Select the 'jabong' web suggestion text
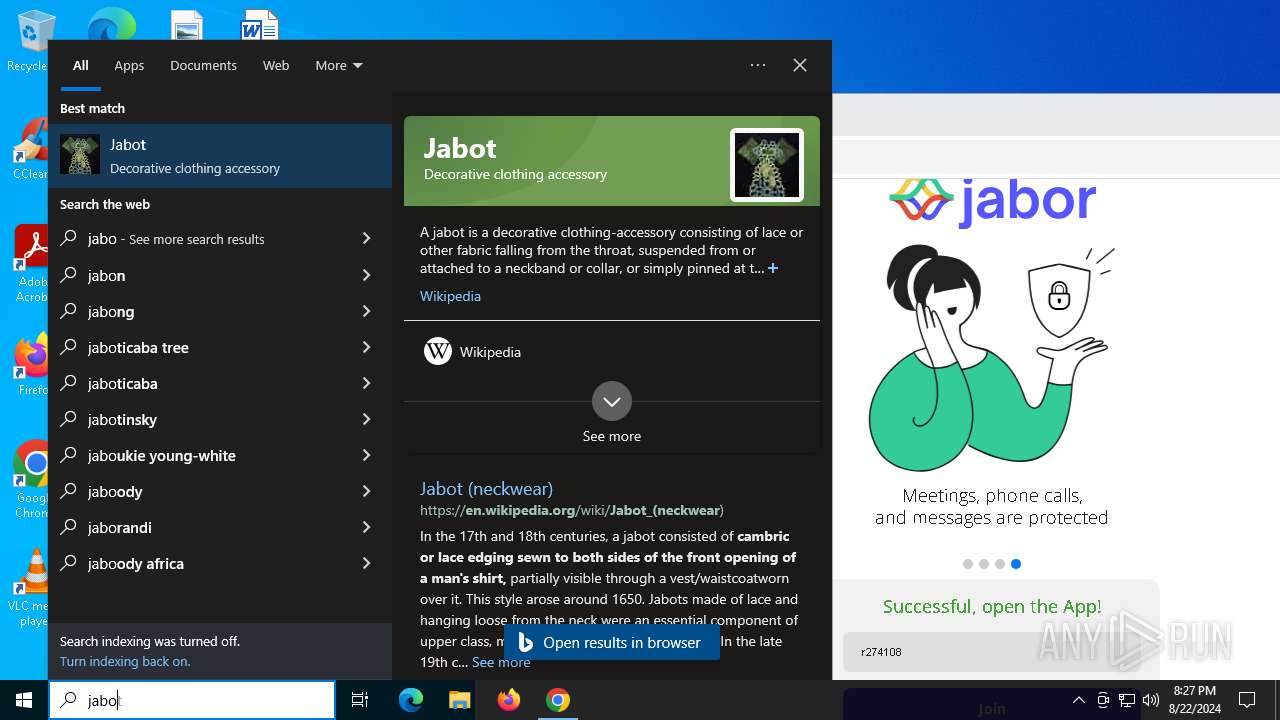The height and width of the screenshot is (720, 1280). pos(111,311)
